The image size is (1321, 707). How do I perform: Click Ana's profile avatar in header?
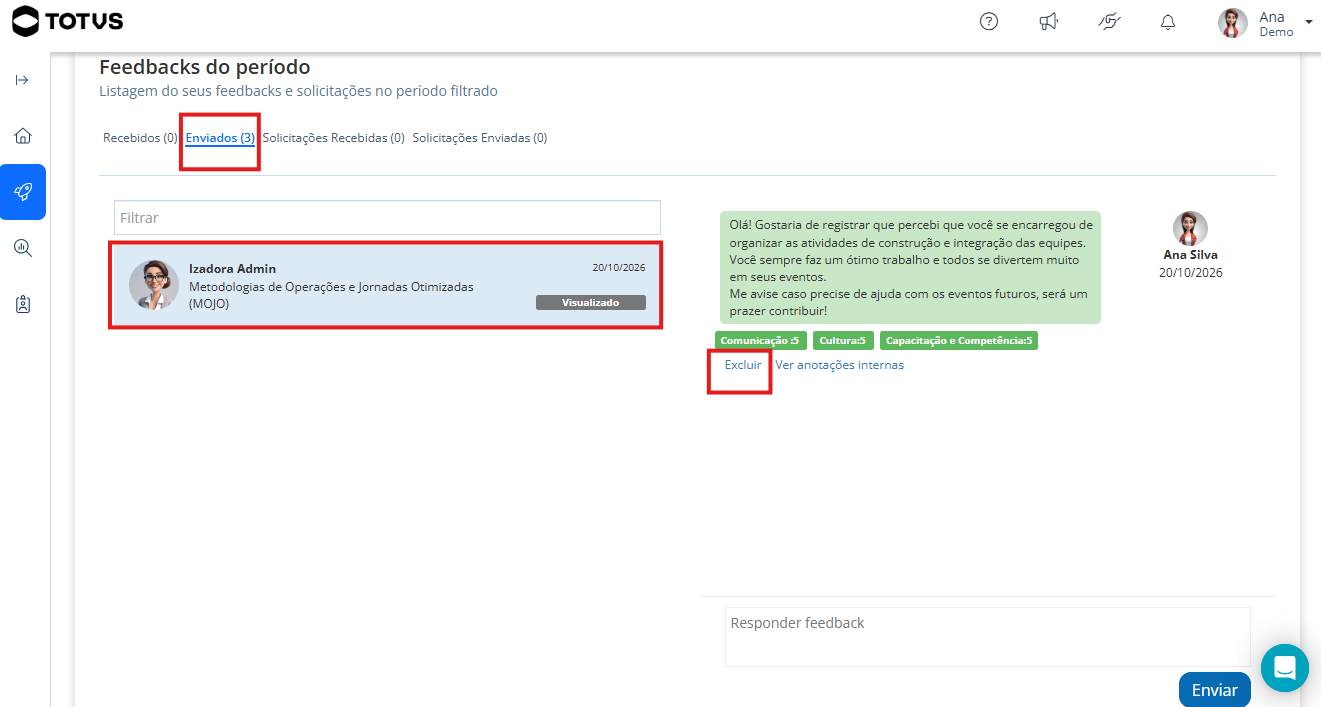point(1233,23)
